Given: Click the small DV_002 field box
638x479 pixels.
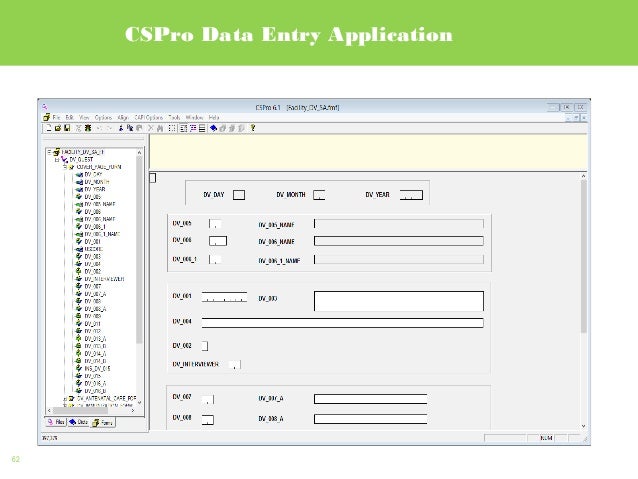Looking at the screenshot, I should (x=205, y=346).
